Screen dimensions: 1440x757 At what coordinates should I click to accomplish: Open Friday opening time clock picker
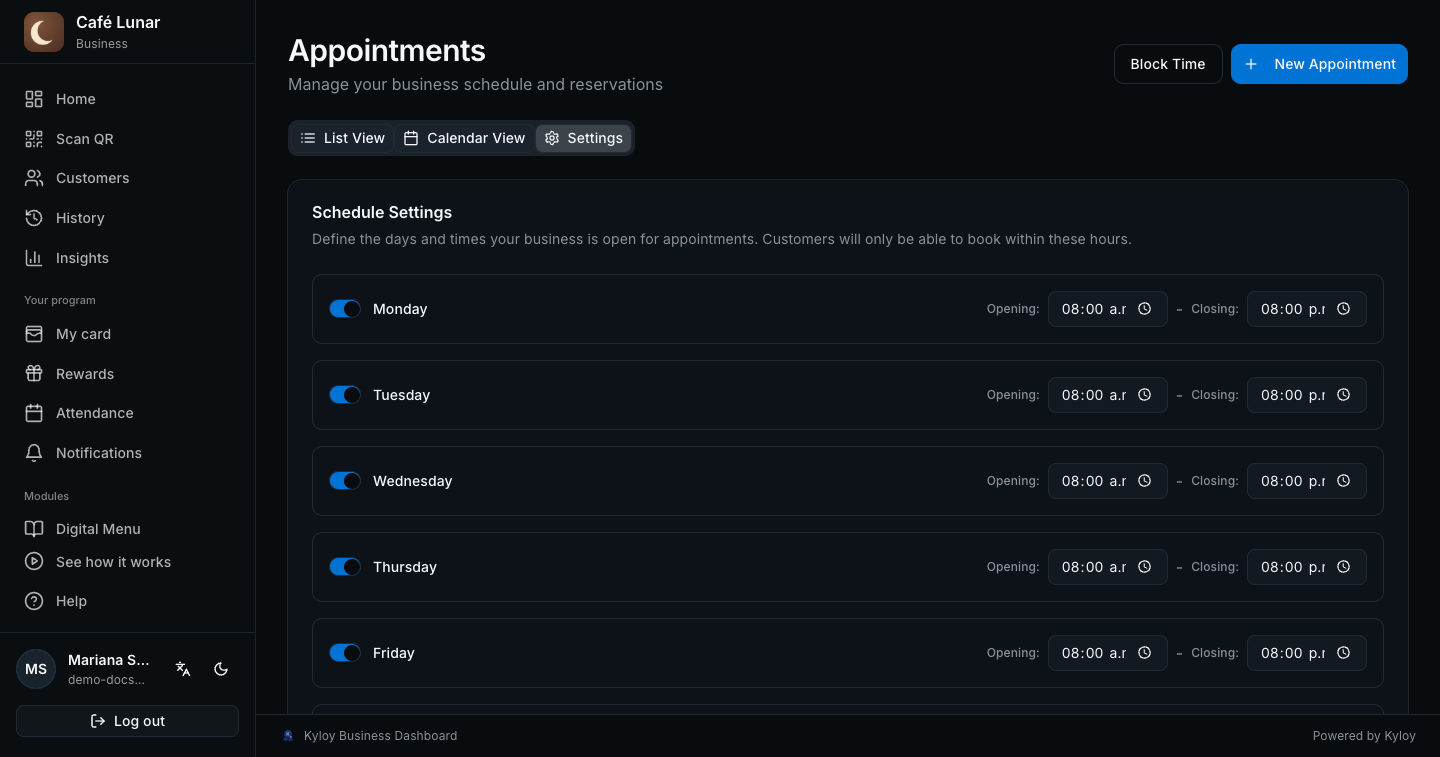click(1145, 653)
